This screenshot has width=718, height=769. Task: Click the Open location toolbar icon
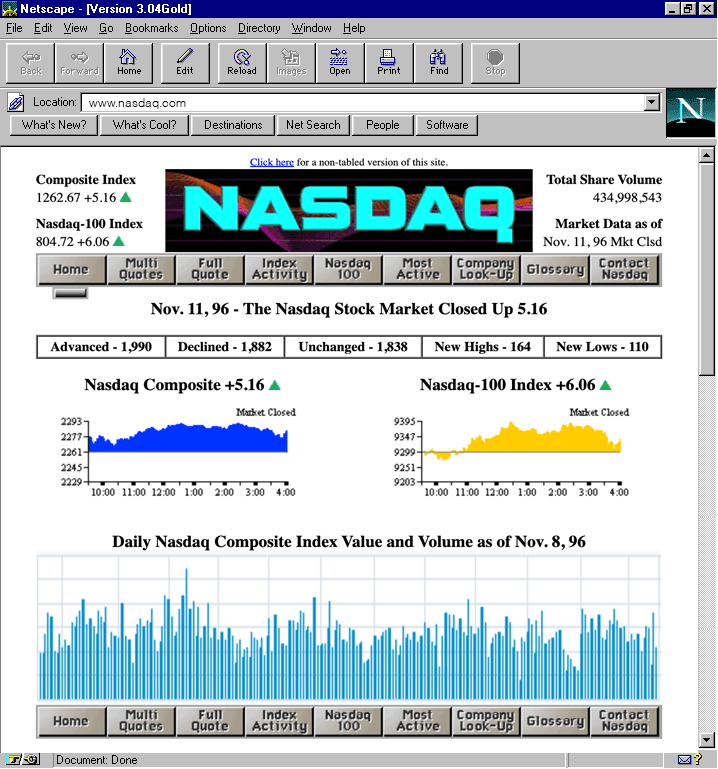[340, 63]
